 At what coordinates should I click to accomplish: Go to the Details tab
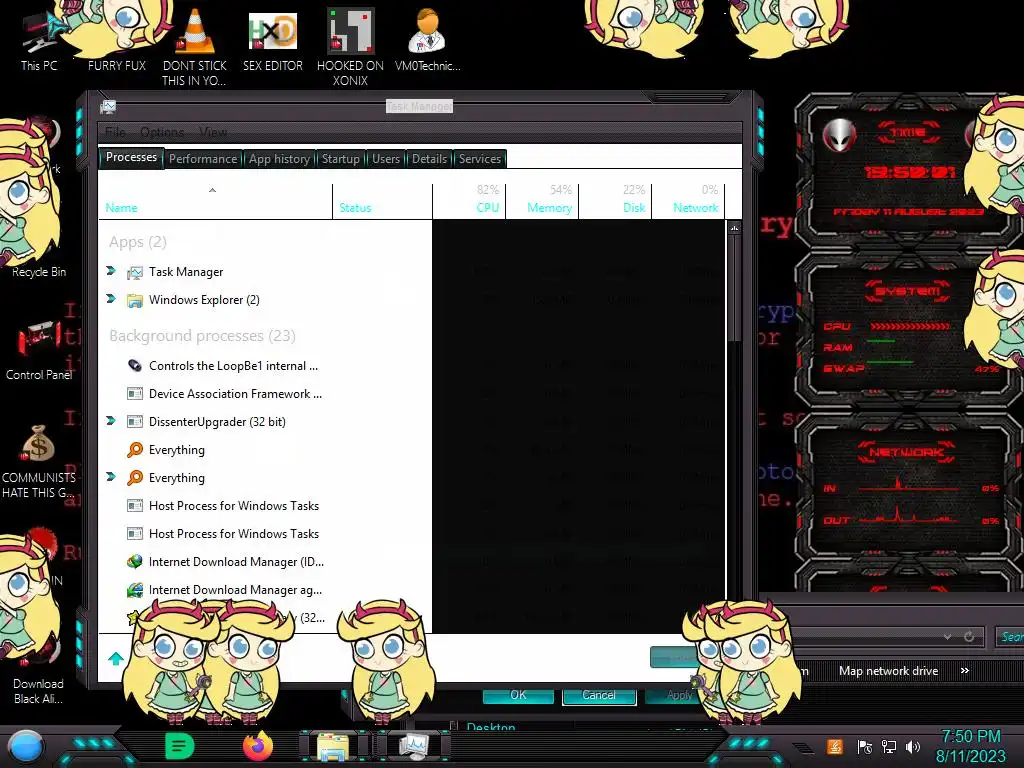tap(429, 159)
